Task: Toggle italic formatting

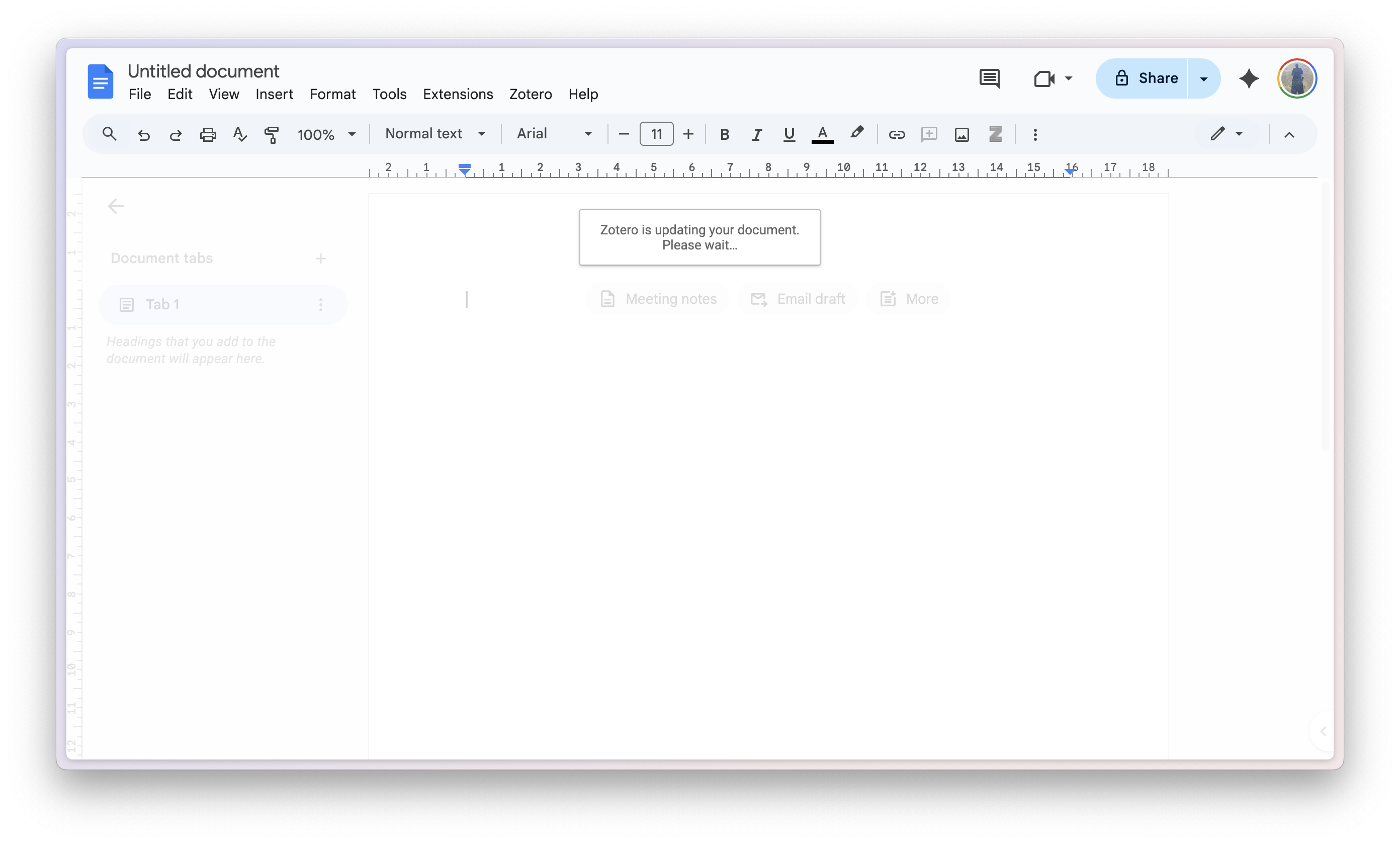Action: [x=756, y=135]
